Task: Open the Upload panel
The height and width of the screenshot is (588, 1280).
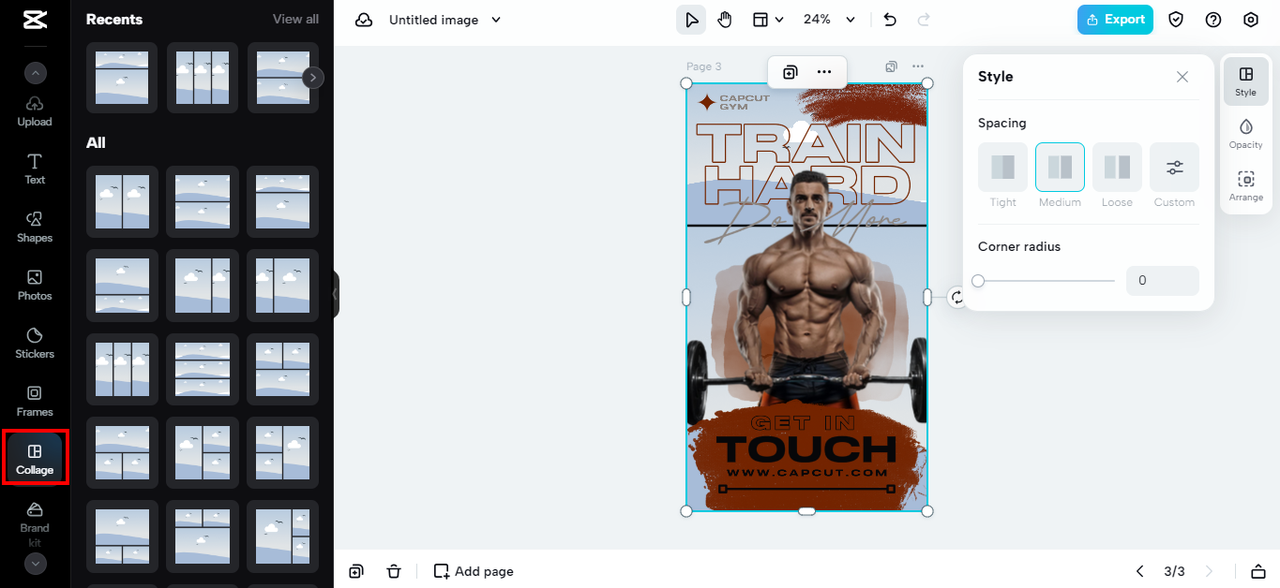Action: (35, 112)
